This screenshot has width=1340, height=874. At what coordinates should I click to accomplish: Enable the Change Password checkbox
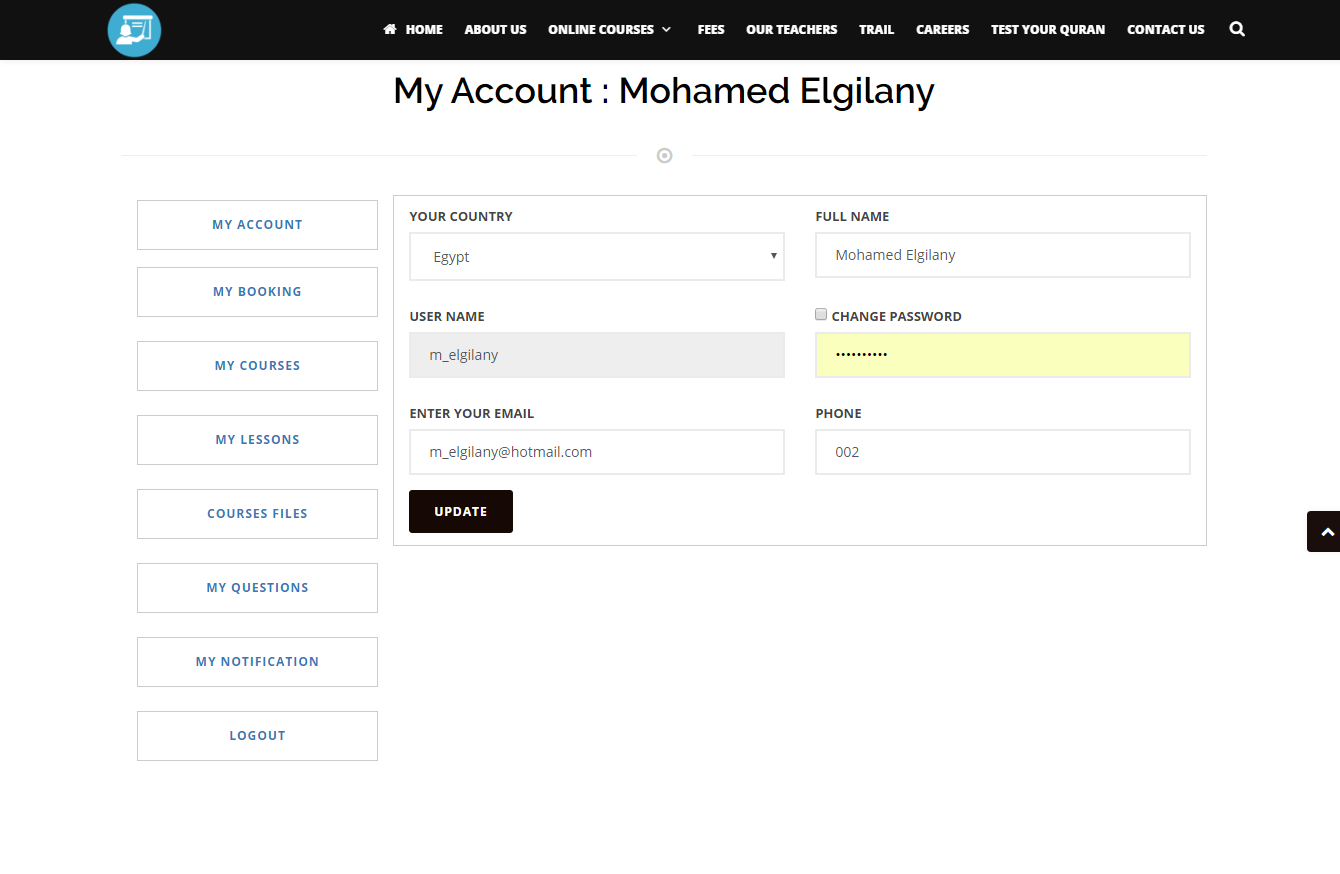821,314
